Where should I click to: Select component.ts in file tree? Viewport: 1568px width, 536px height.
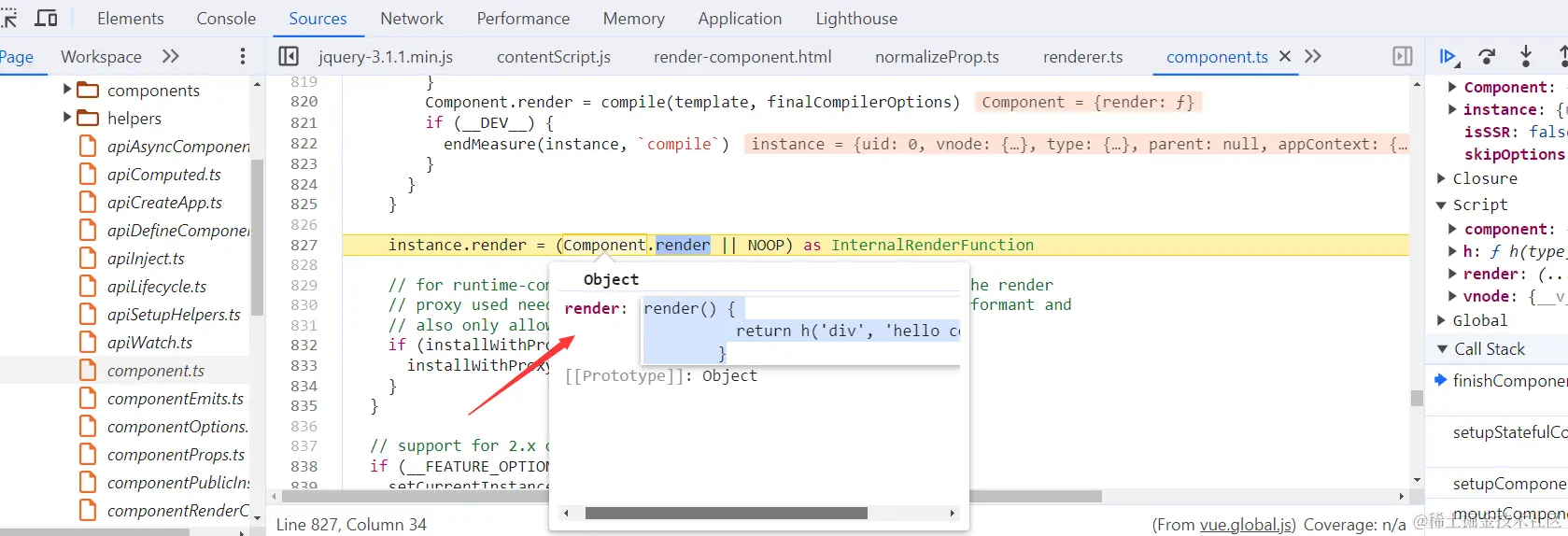[x=156, y=371]
